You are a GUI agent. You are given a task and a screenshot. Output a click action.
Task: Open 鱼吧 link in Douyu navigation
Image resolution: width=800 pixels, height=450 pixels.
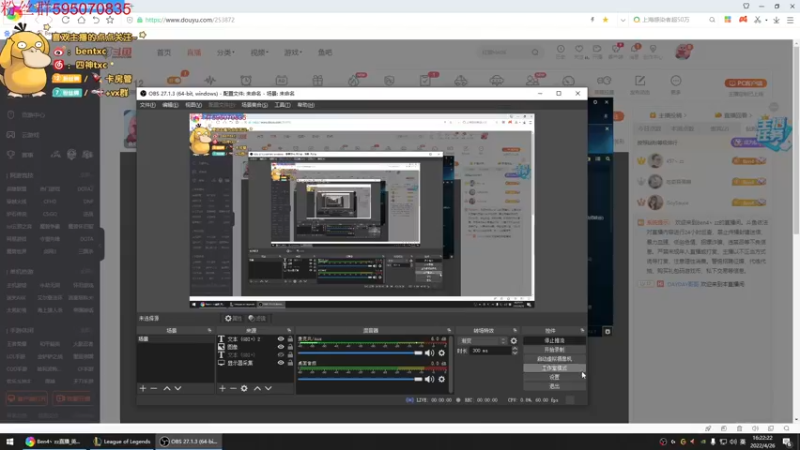point(325,52)
